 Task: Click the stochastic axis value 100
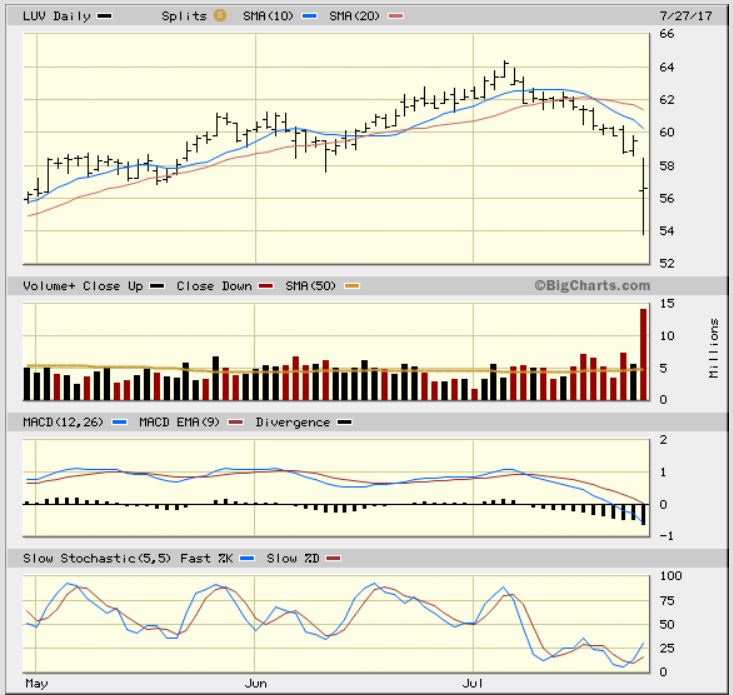coord(671,576)
